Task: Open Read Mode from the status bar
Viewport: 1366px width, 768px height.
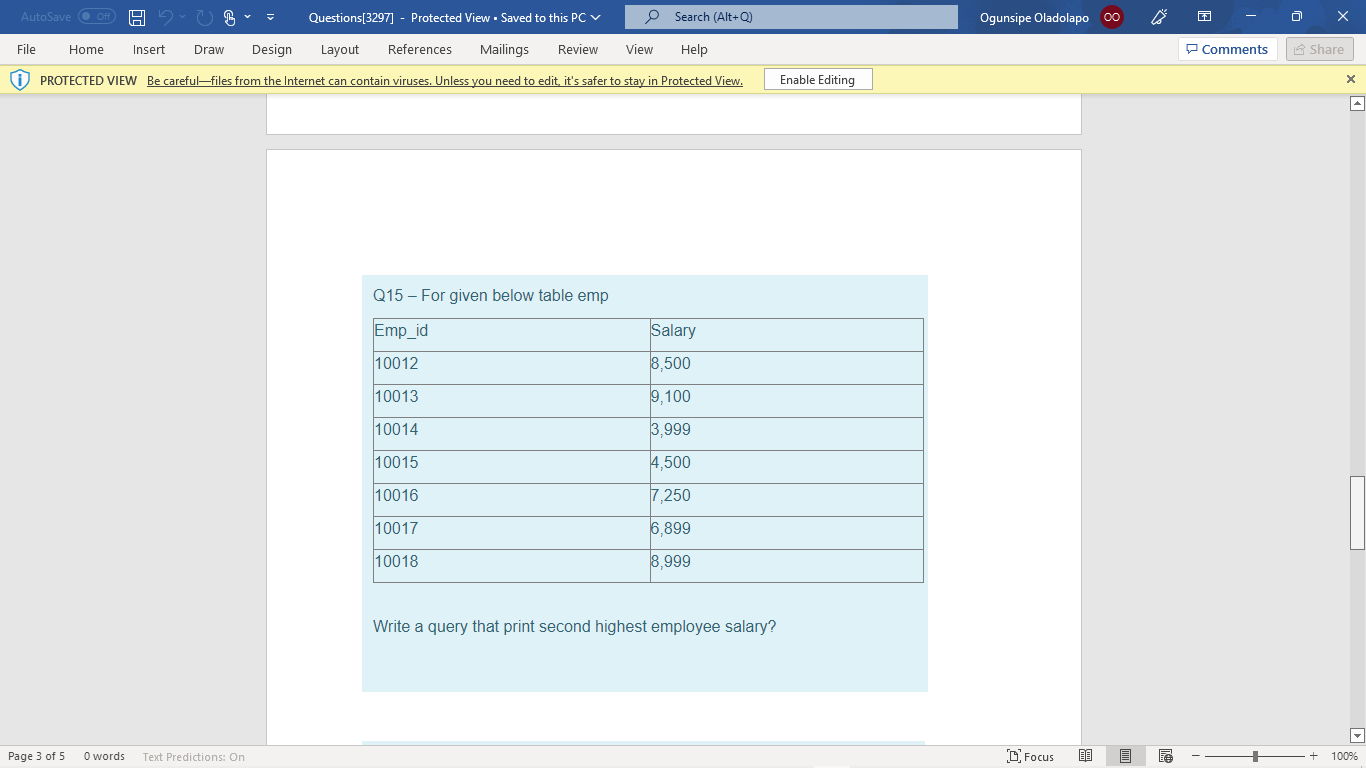Action: (x=1085, y=756)
